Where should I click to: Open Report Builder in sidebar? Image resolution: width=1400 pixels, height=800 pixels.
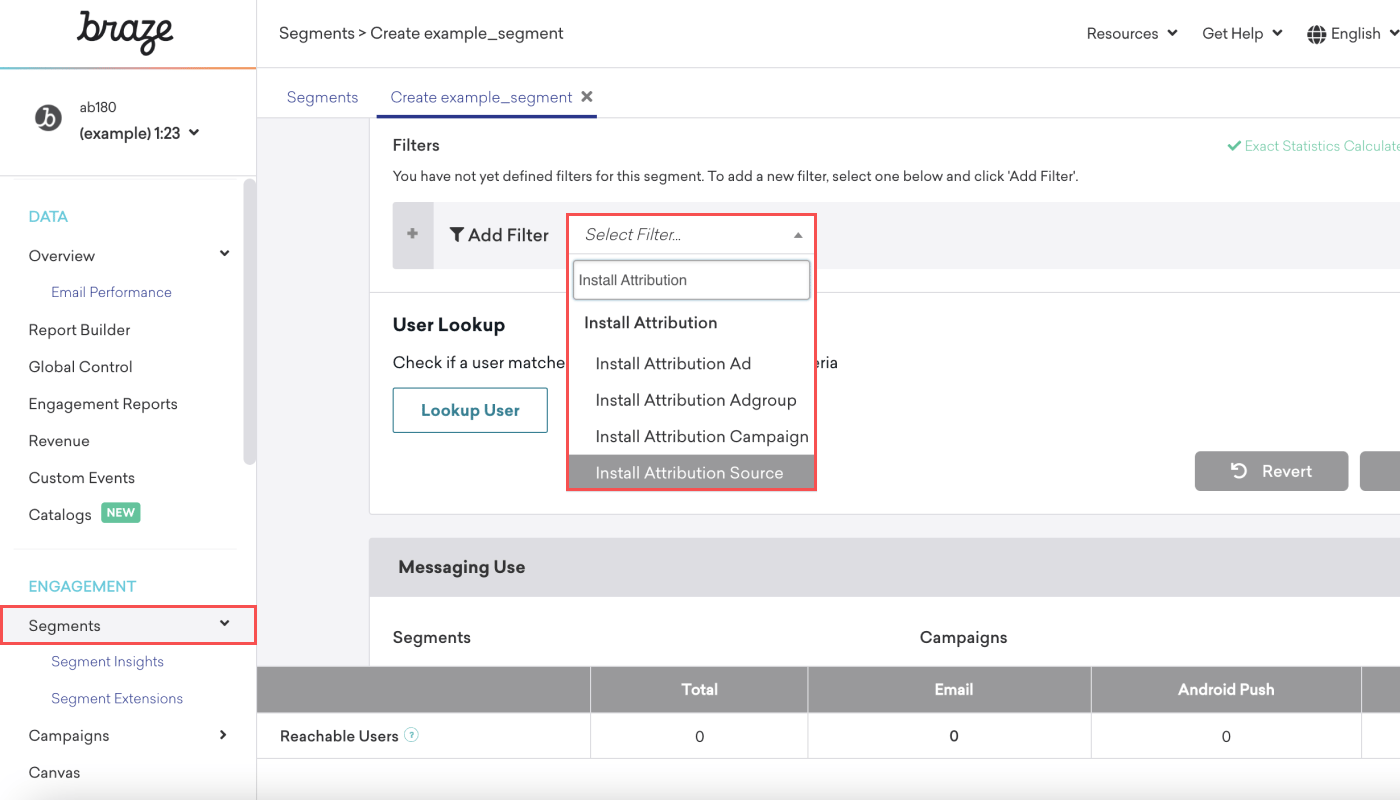[79, 330]
